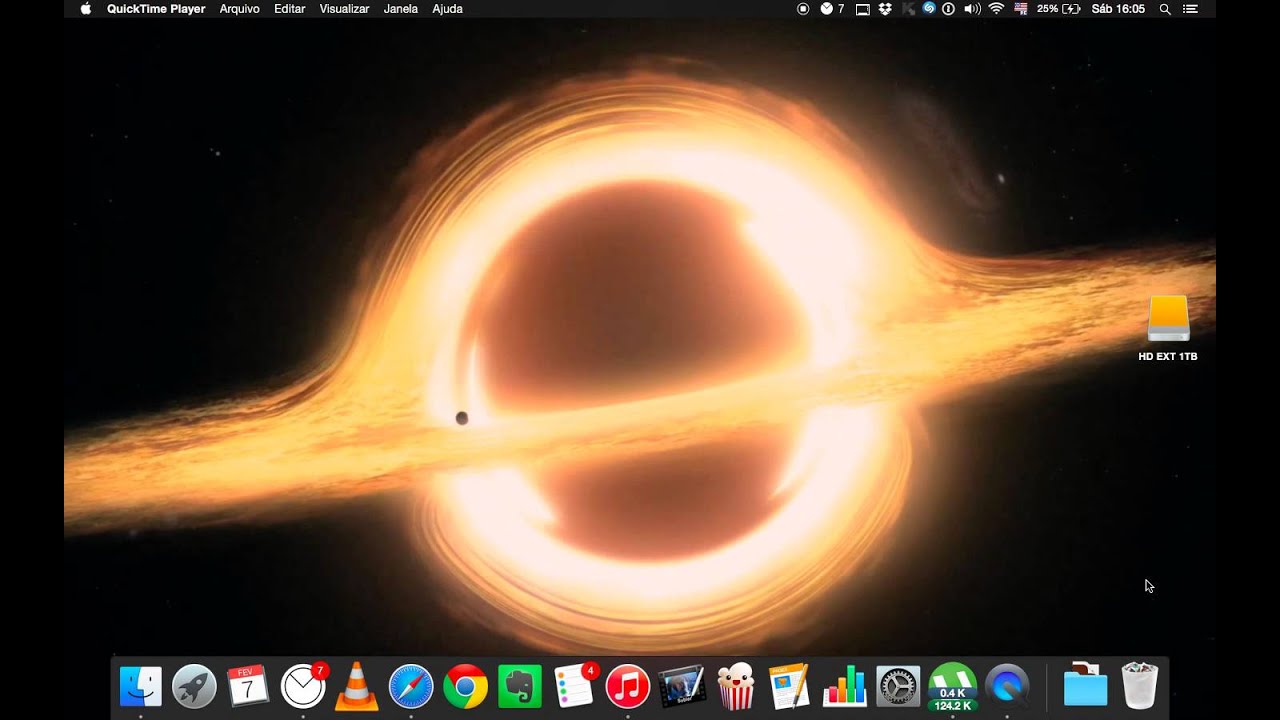Open Finder from the Dock
Screen dimensions: 1280x720
point(141,687)
